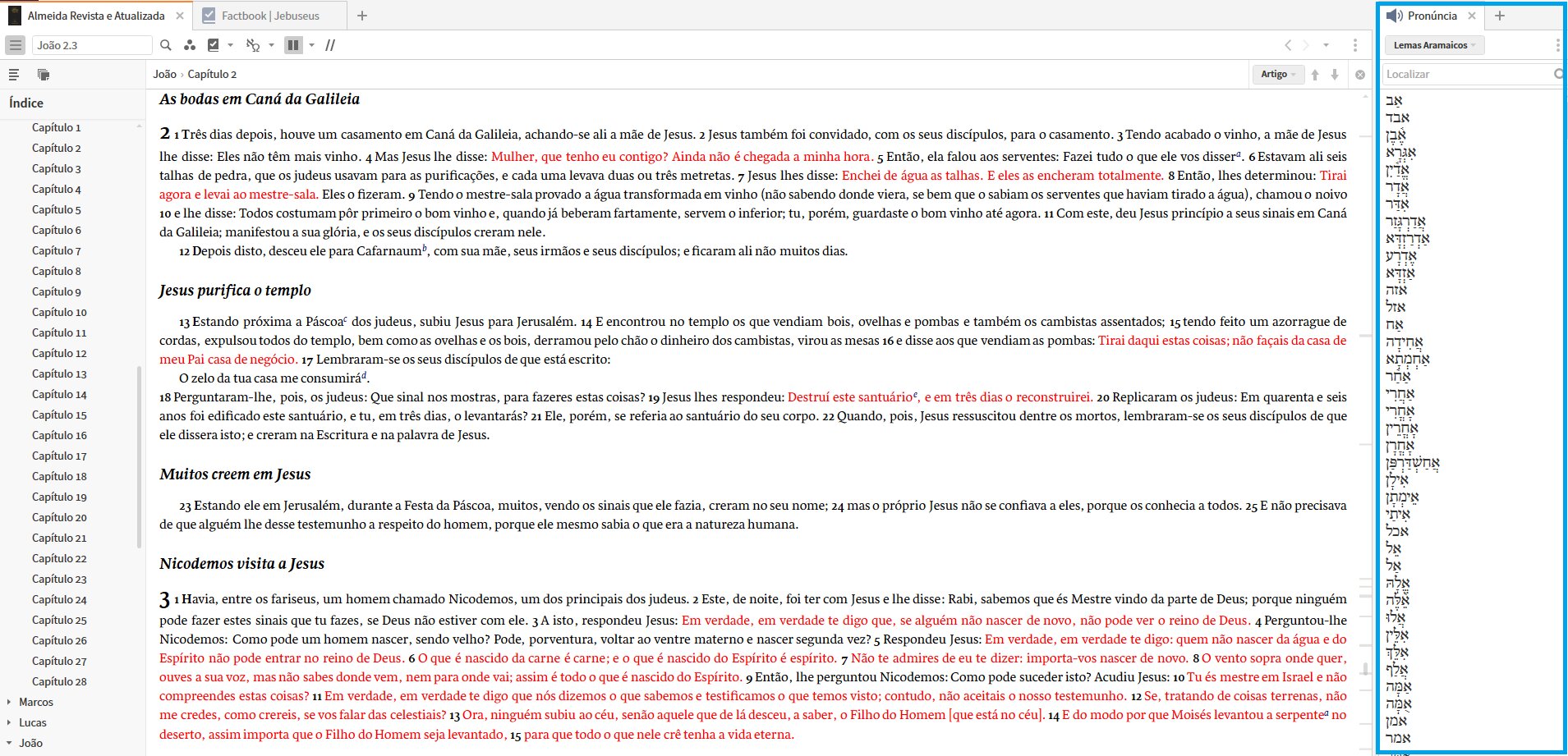Image resolution: width=1568 pixels, height=756 pixels.
Task: Open dropdown arrow beside columns icon
Action: [312, 45]
